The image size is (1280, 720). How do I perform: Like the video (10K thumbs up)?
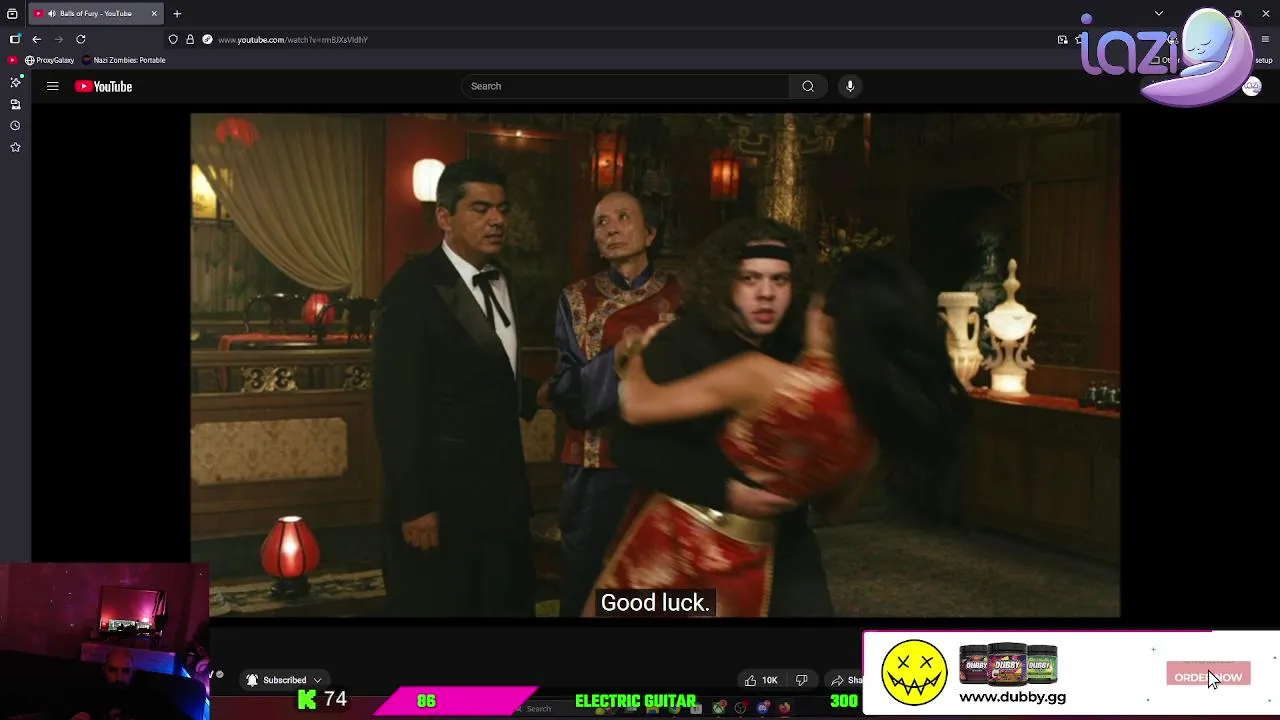coord(761,680)
